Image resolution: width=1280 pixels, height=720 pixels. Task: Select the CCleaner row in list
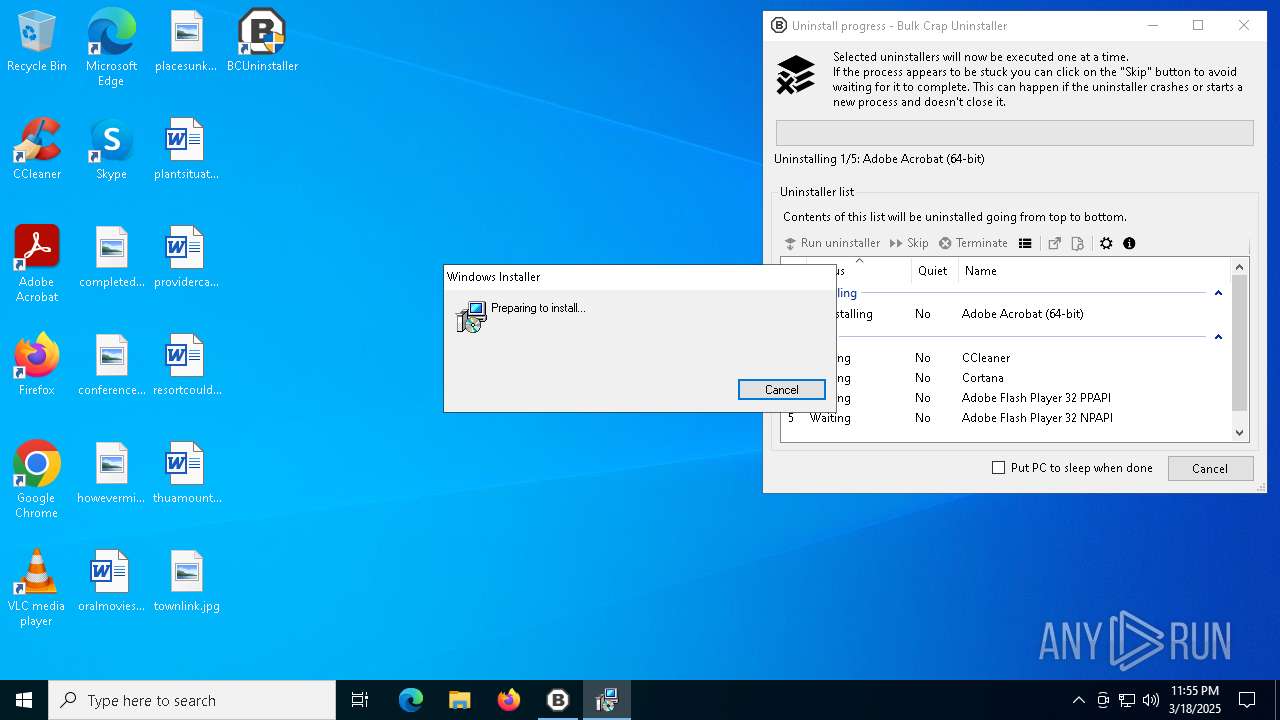tap(1005, 358)
